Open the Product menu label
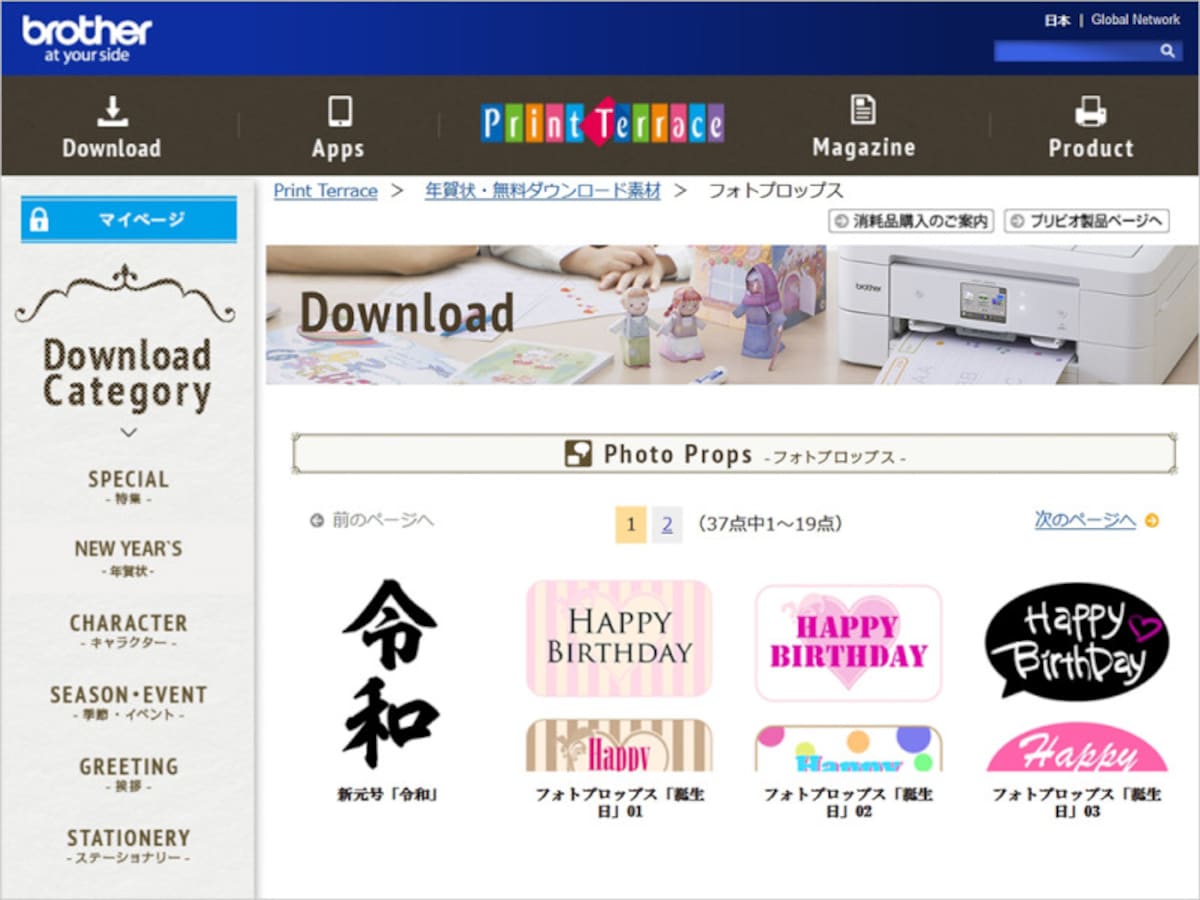Viewport: 1200px width, 900px height. point(1091,148)
